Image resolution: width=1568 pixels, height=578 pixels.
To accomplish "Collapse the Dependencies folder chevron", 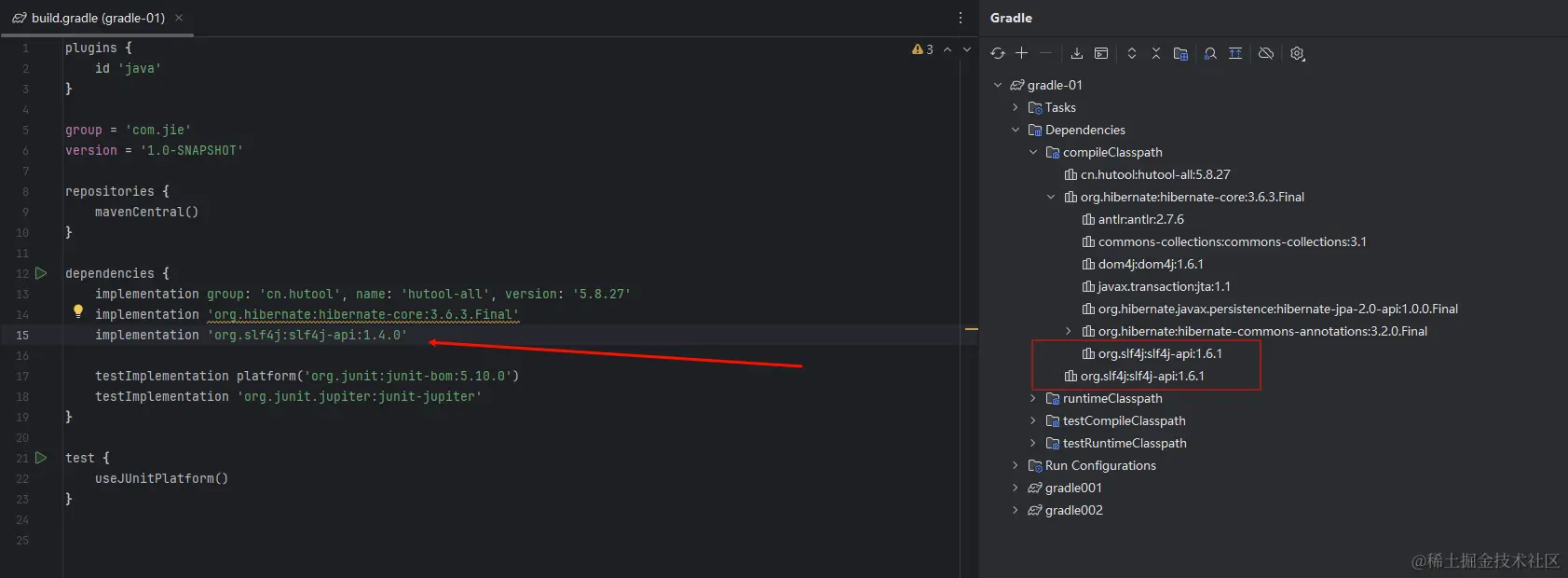I will click(1016, 130).
